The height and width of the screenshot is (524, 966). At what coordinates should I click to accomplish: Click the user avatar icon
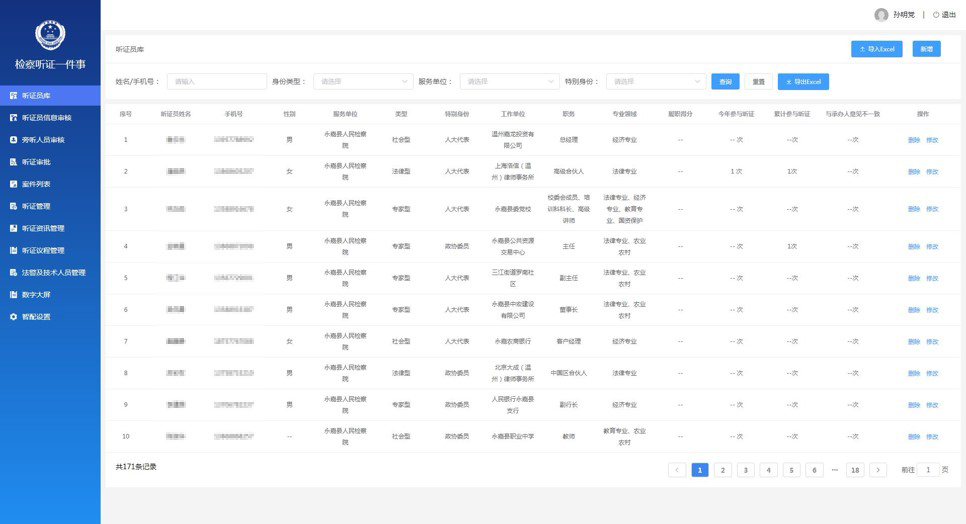click(x=881, y=15)
